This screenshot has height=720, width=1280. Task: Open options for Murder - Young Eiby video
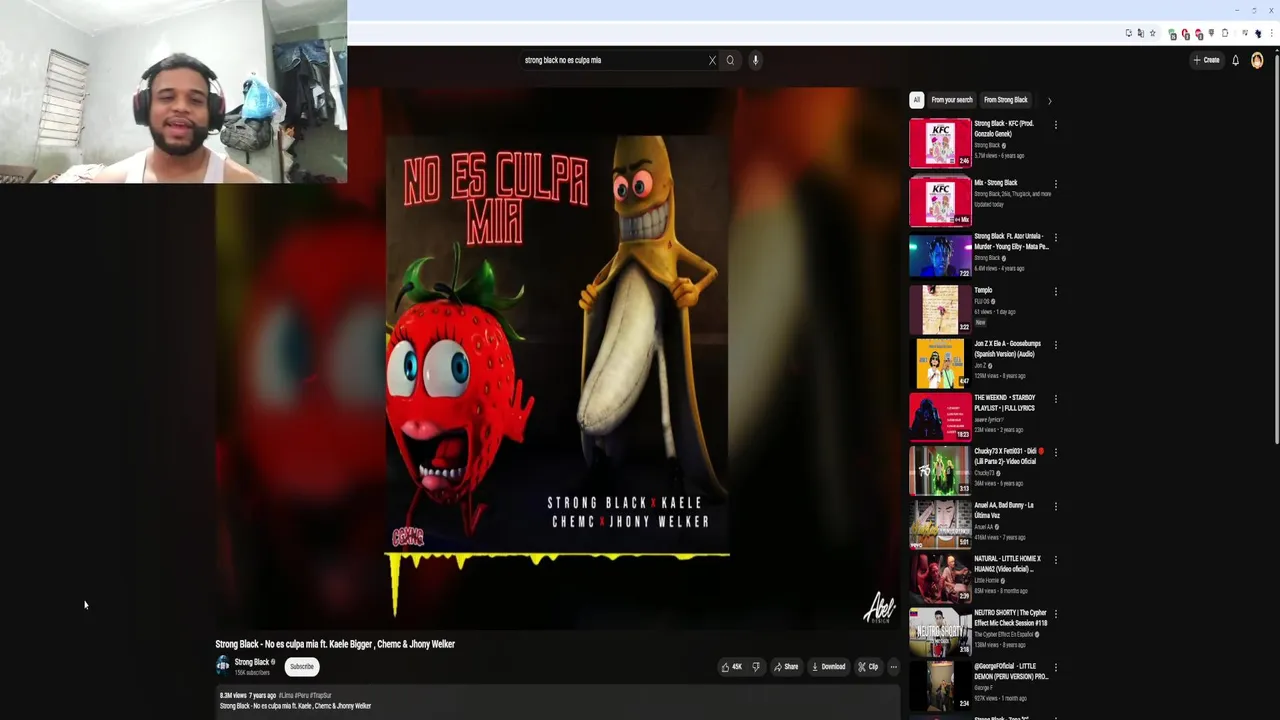coord(1055,238)
